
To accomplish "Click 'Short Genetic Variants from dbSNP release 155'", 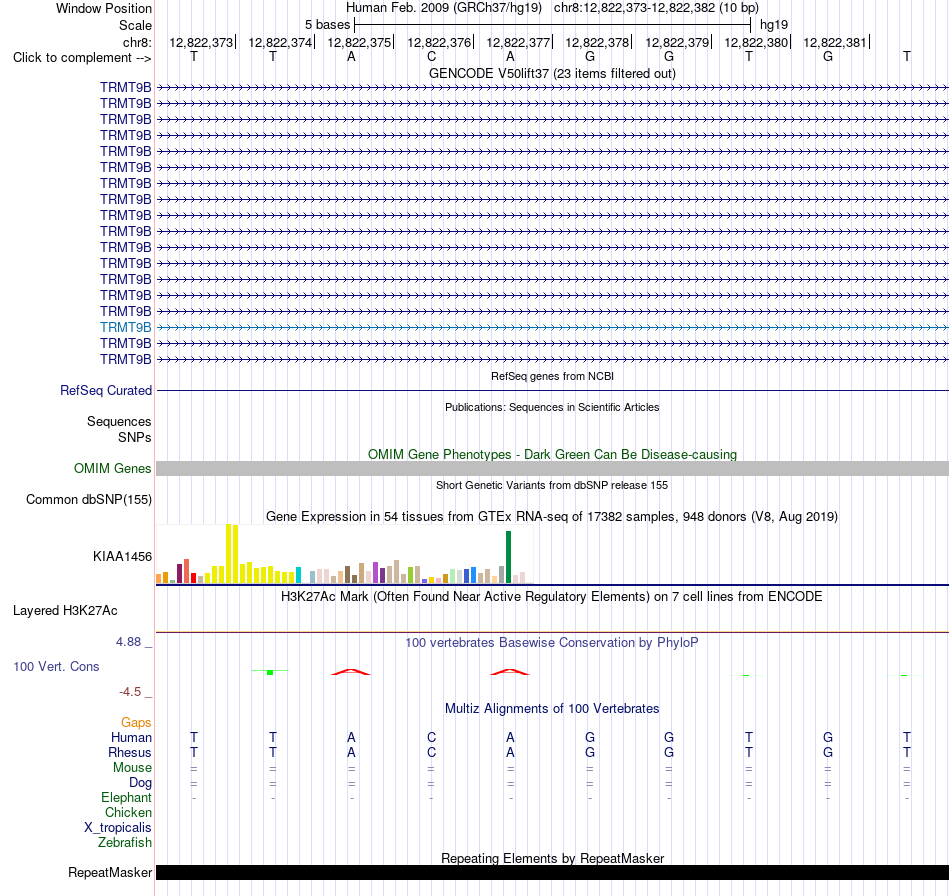I will (x=552, y=485).
